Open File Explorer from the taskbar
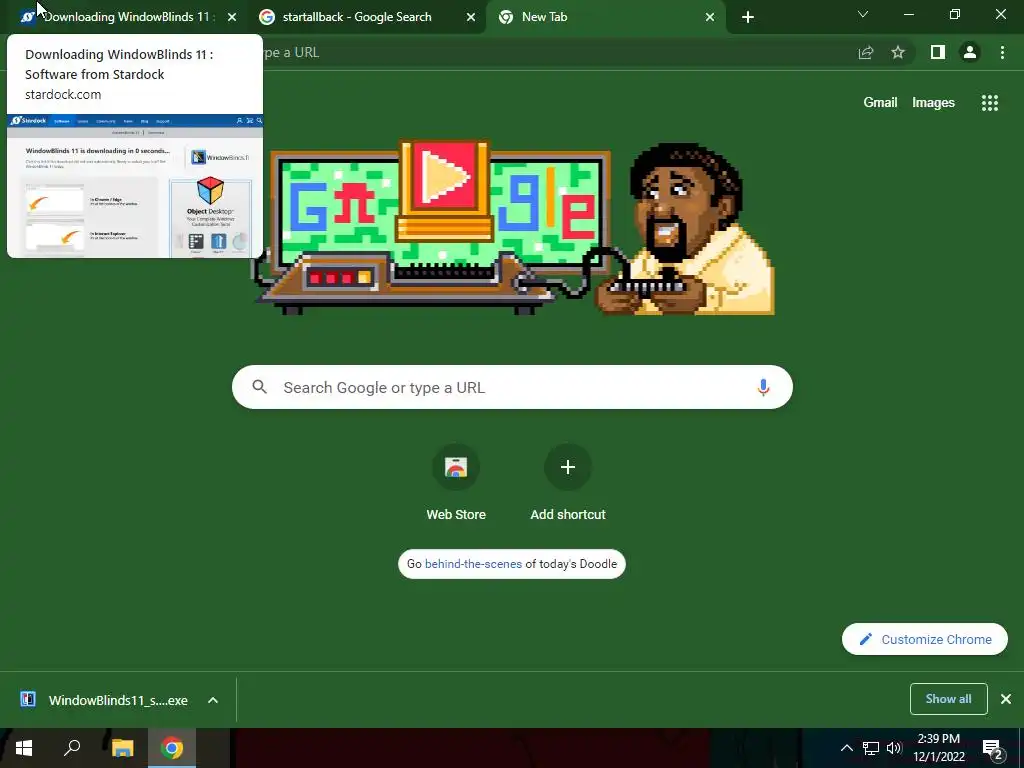The image size is (1024, 768). point(122,748)
